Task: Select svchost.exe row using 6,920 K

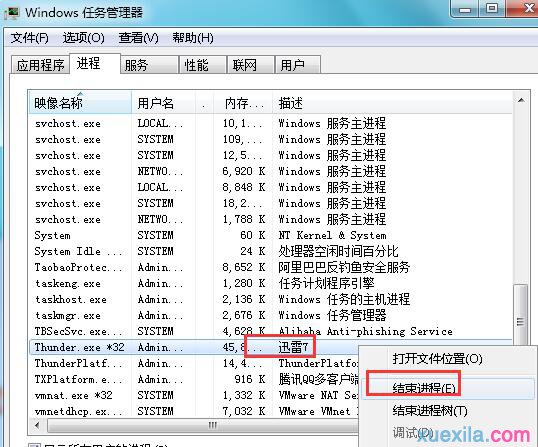Action: click(x=271, y=171)
